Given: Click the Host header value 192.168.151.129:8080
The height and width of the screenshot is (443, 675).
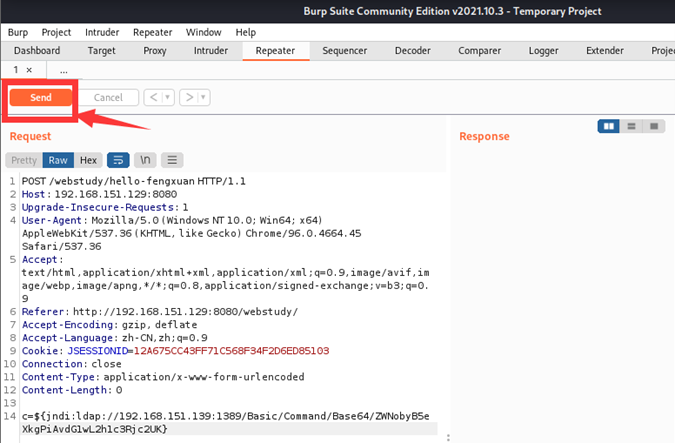Looking at the screenshot, I should pos(116,194).
